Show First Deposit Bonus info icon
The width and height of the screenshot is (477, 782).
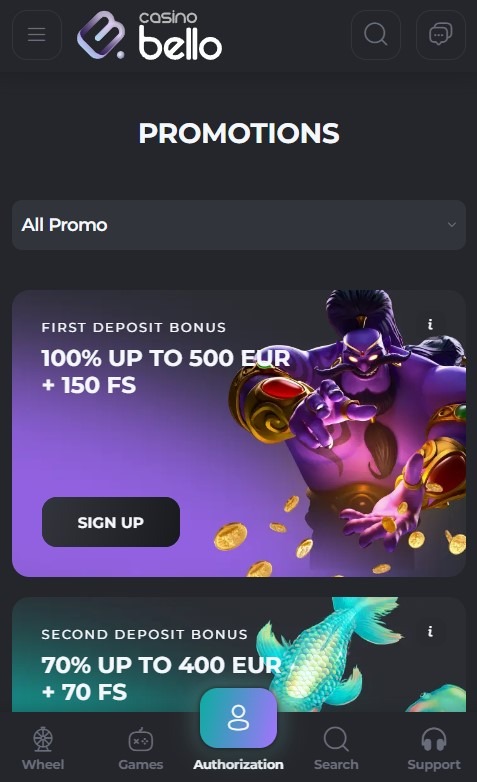[430, 324]
